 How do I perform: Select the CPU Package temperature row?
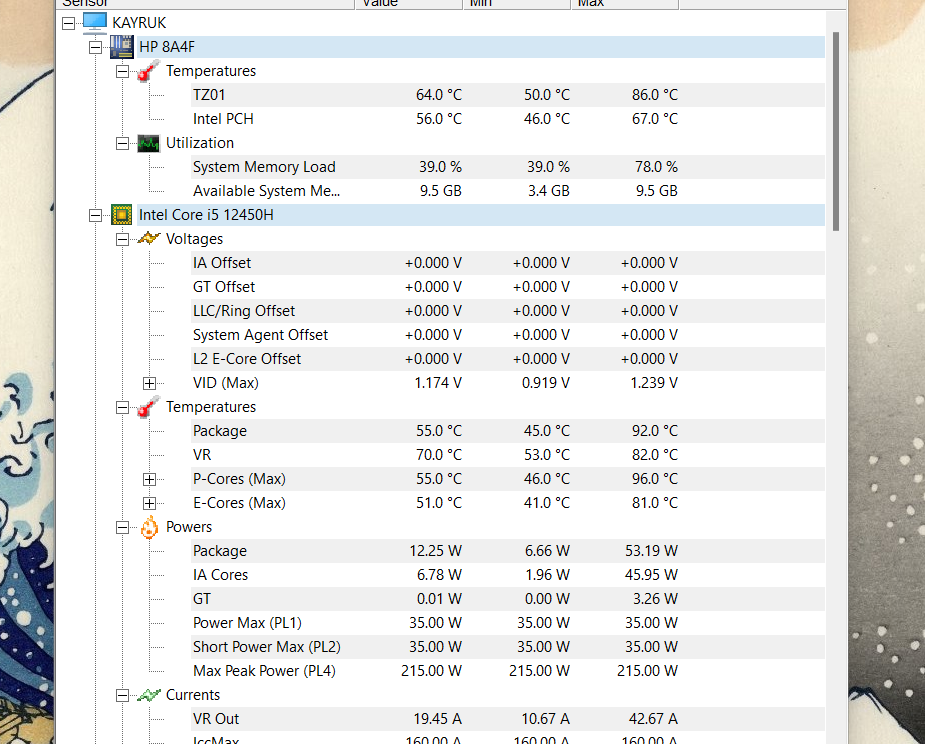point(508,431)
